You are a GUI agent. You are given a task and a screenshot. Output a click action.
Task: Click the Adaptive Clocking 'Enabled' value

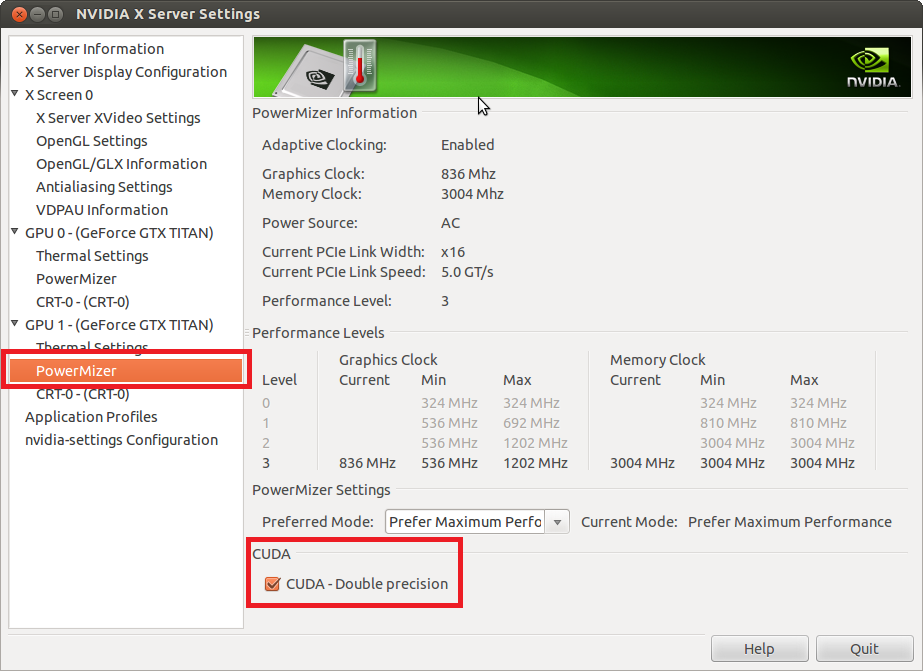click(467, 145)
